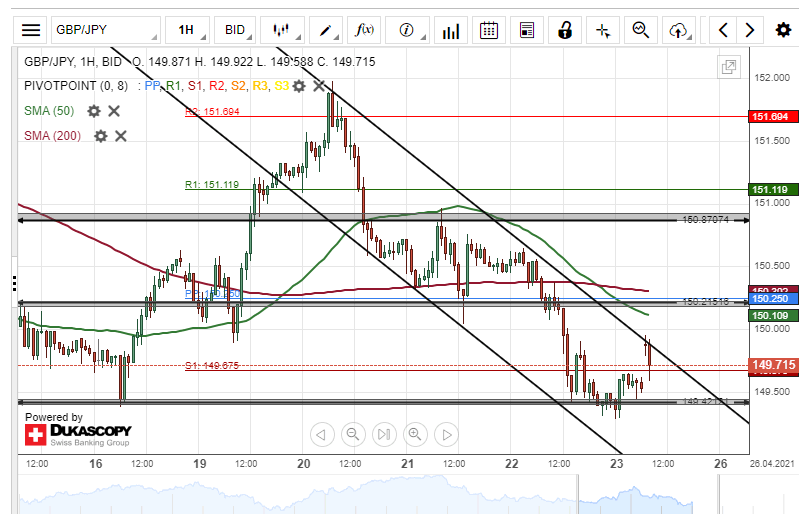The image size is (808, 525).
Task: Open the f(x) indicators menu
Action: click(x=364, y=30)
